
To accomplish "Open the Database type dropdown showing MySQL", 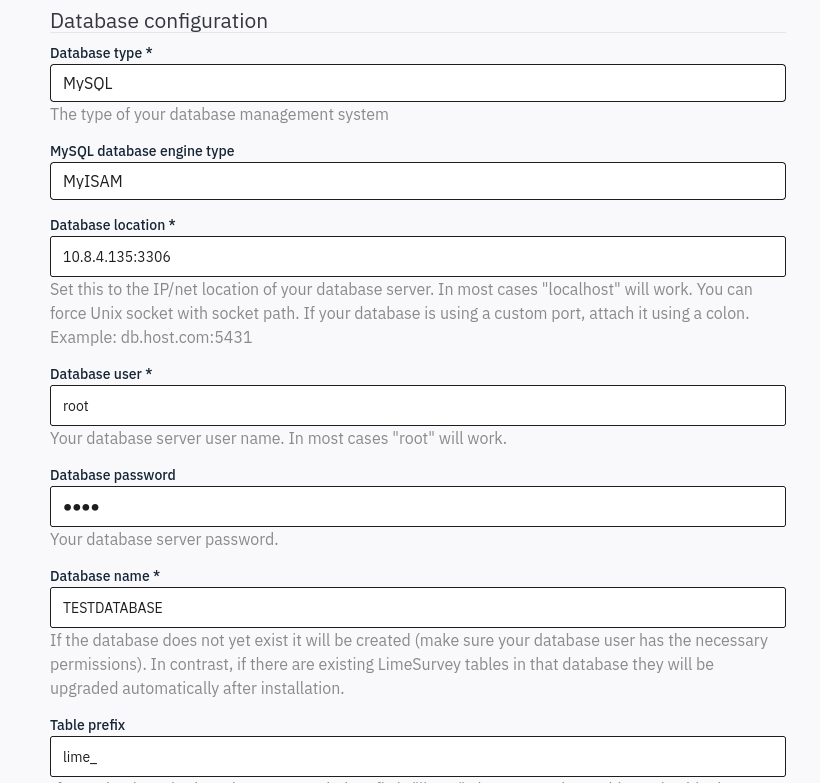I will [x=418, y=83].
